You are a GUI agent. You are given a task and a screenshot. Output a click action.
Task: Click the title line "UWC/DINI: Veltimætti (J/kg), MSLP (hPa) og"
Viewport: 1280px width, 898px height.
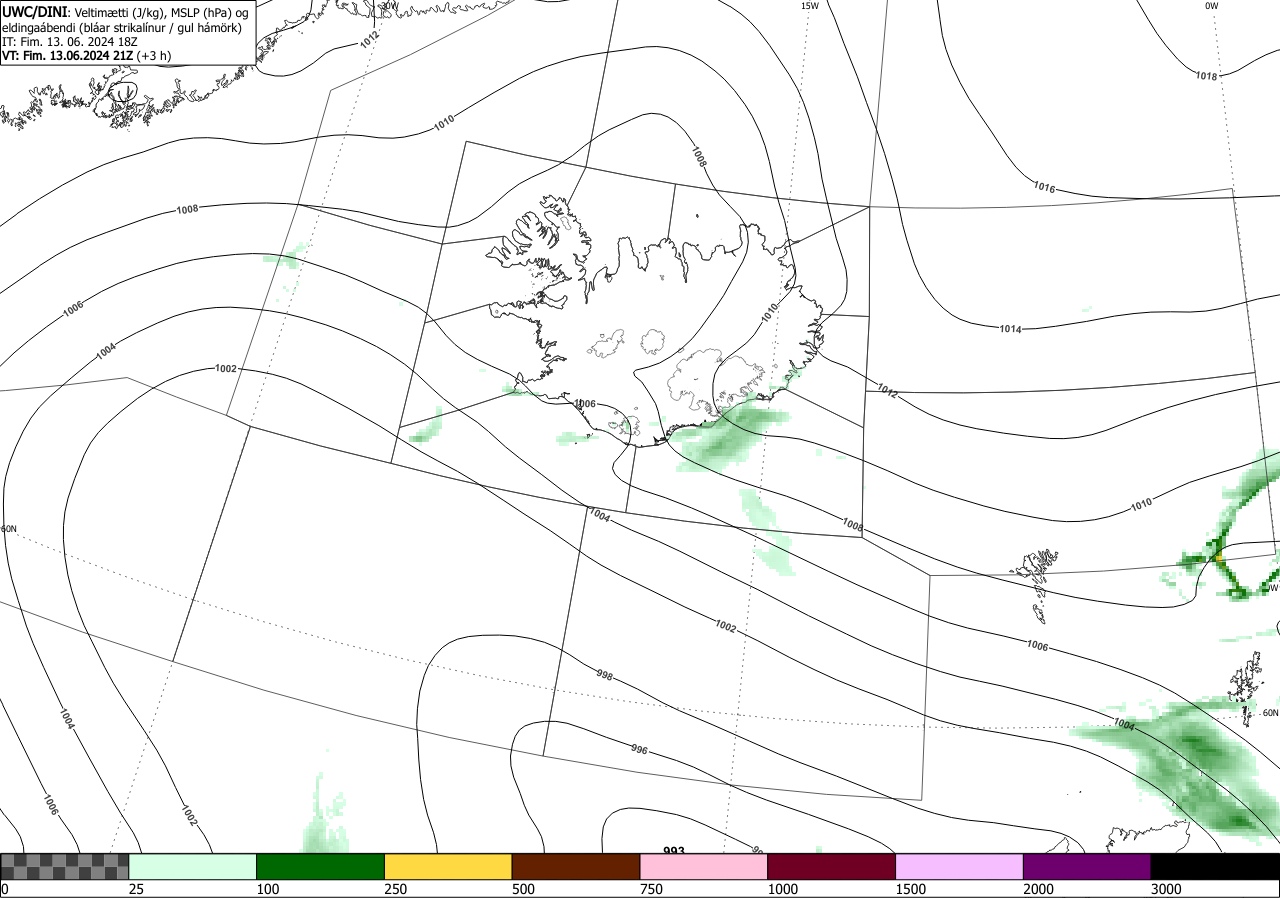[125, 11]
